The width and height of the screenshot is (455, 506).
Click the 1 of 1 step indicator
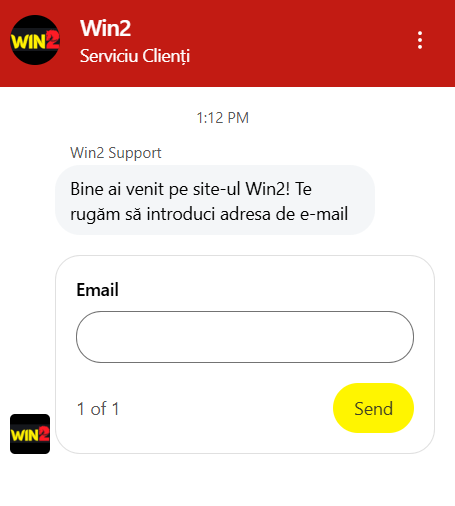click(98, 409)
